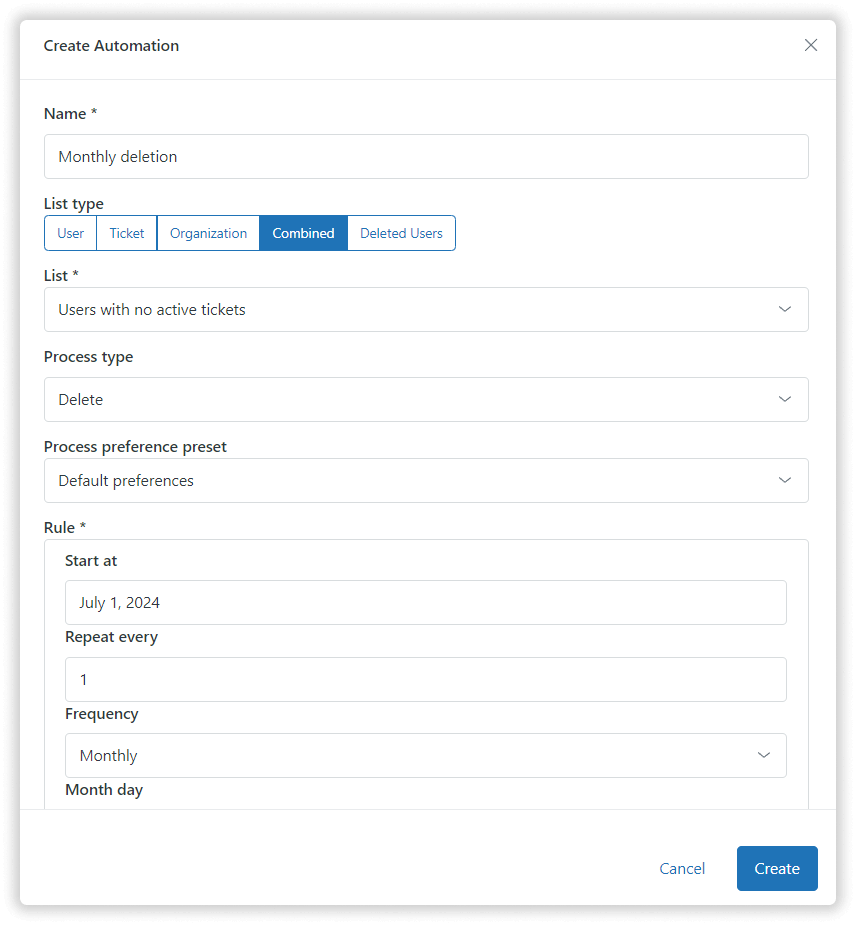The width and height of the screenshot is (856, 925).
Task: Select the User list type
Action: [x=71, y=233]
